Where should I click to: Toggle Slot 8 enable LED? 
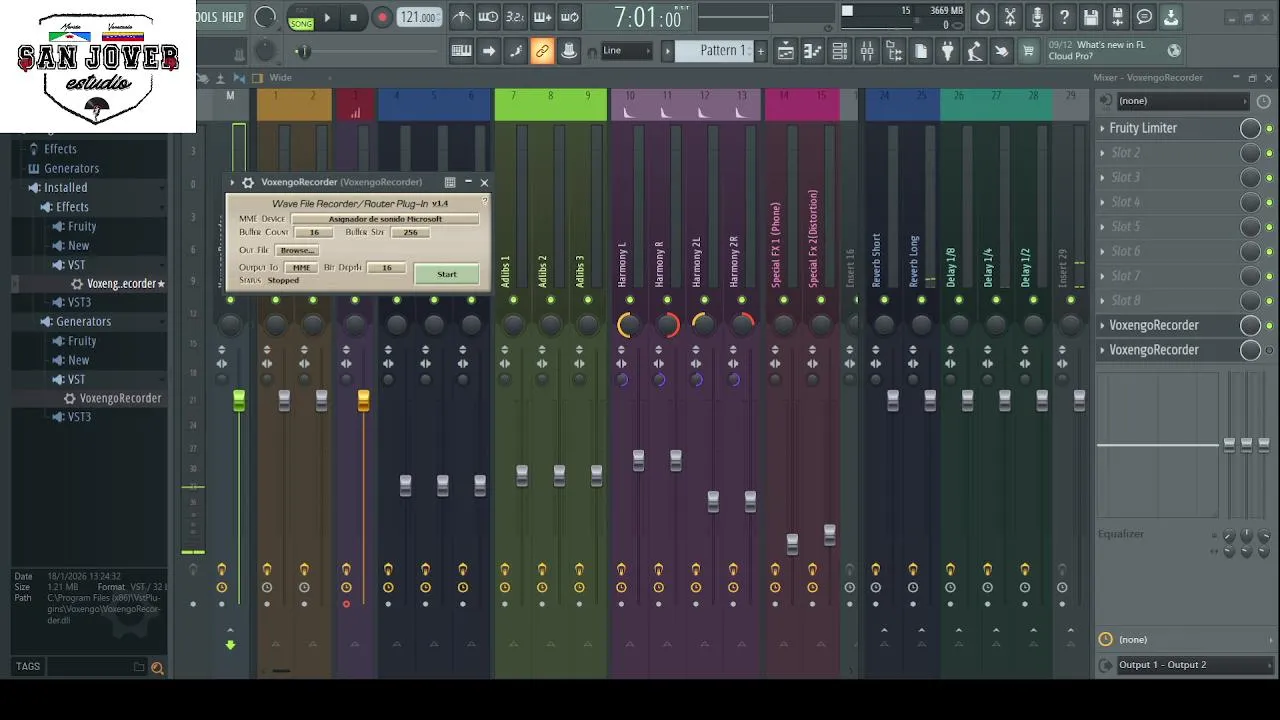tap(1270, 301)
